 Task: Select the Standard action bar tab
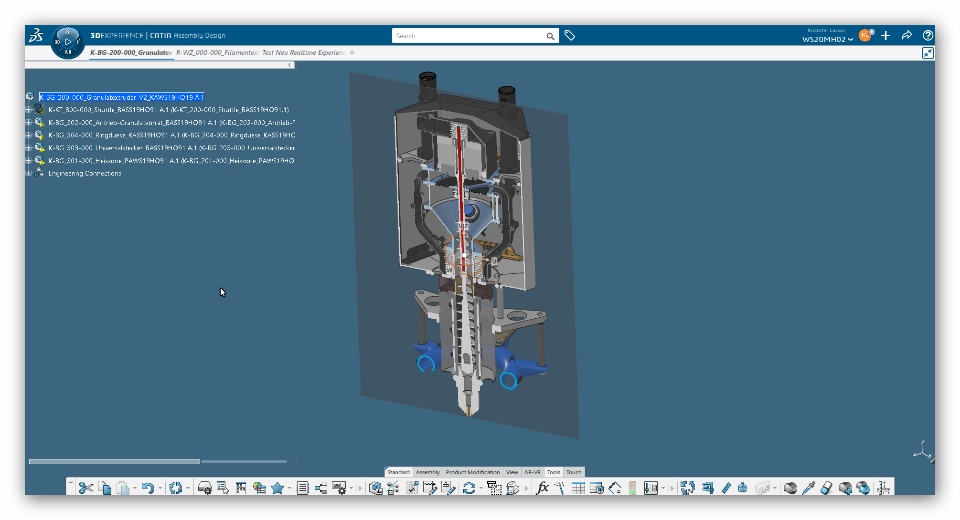tap(399, 472)
